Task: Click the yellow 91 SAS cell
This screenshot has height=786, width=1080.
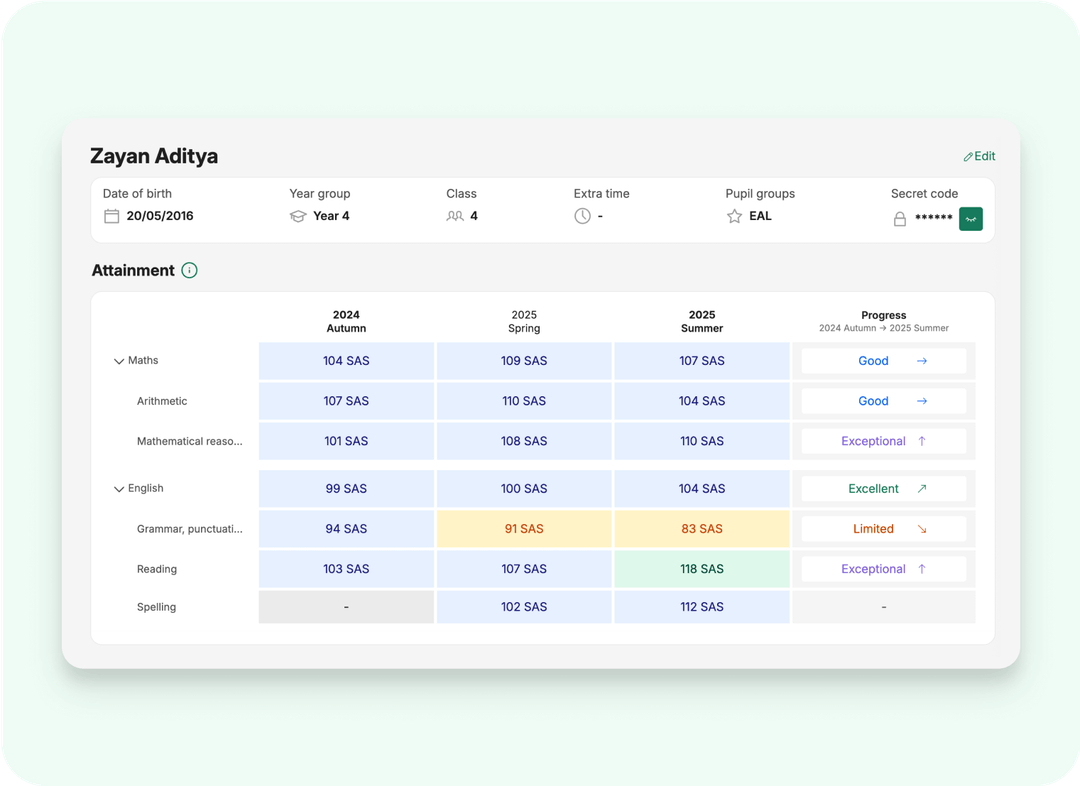Action: [524, 529]
